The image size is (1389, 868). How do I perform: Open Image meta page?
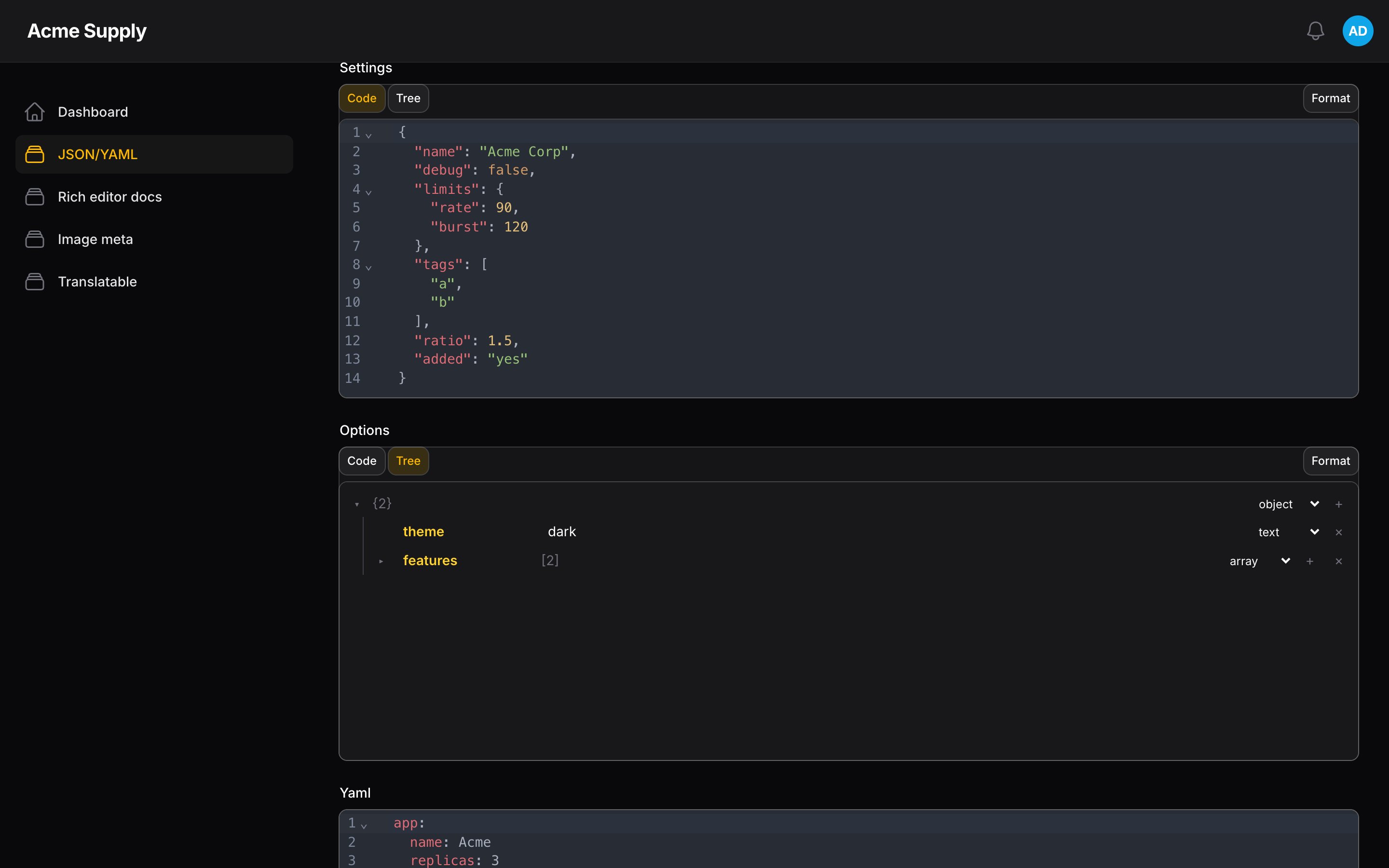154,239
